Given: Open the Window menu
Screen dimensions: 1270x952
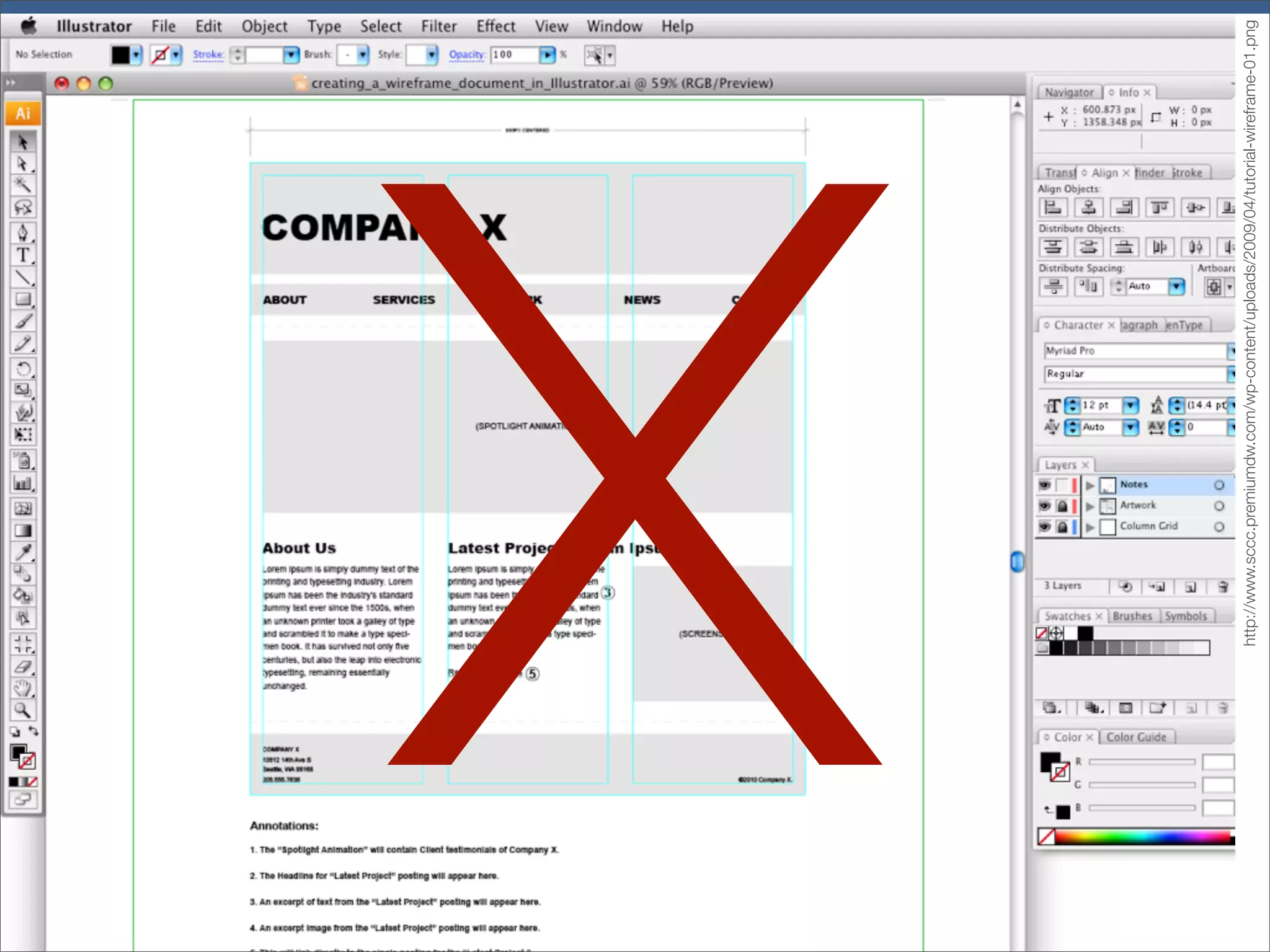Looking at the screenshot, I should (x=614, y=26).
